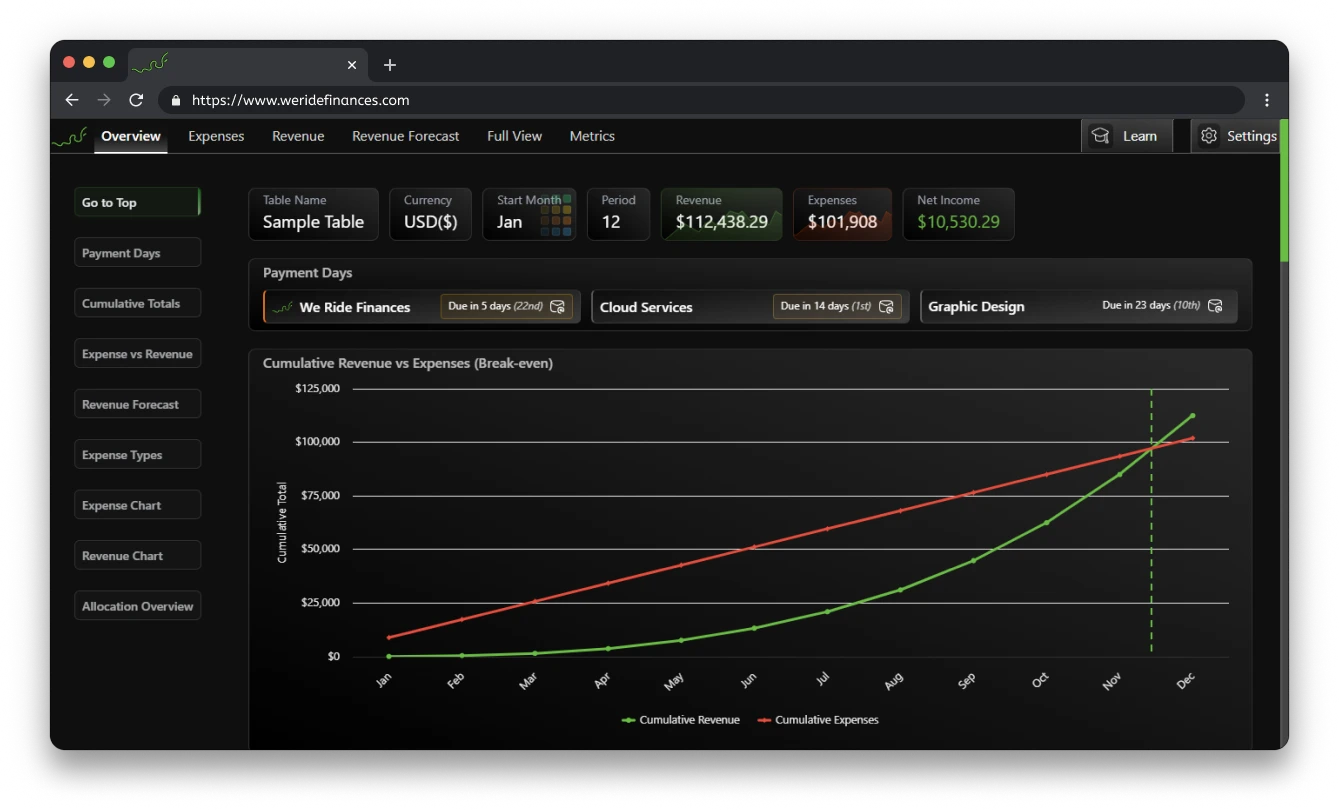1339x810 pixels.
Task: Click the Payment Days section heading
Action: point(308,273)
